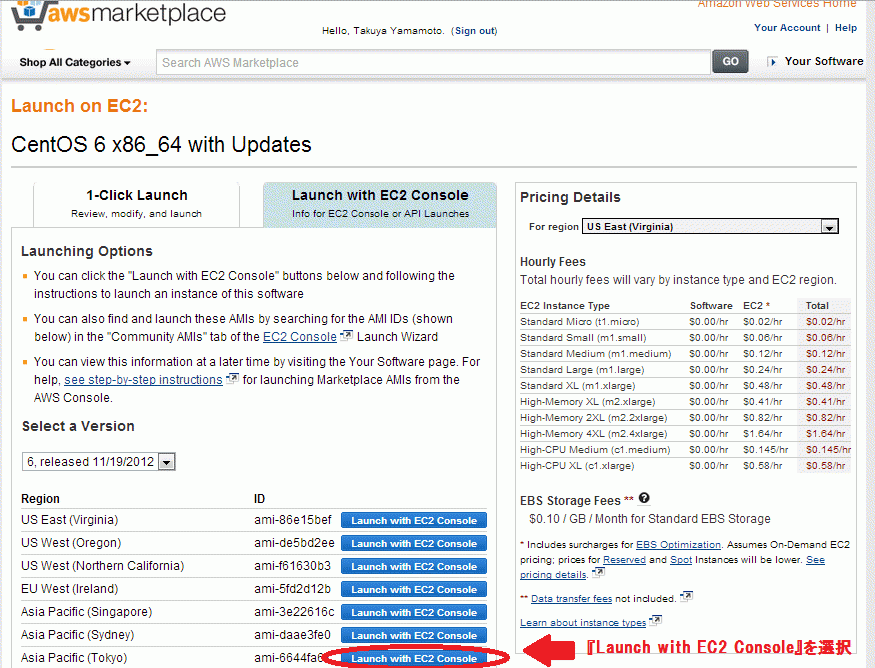Open the Shop All Categories dropdown
Screen dimensions: 875x668
point(75,63)
